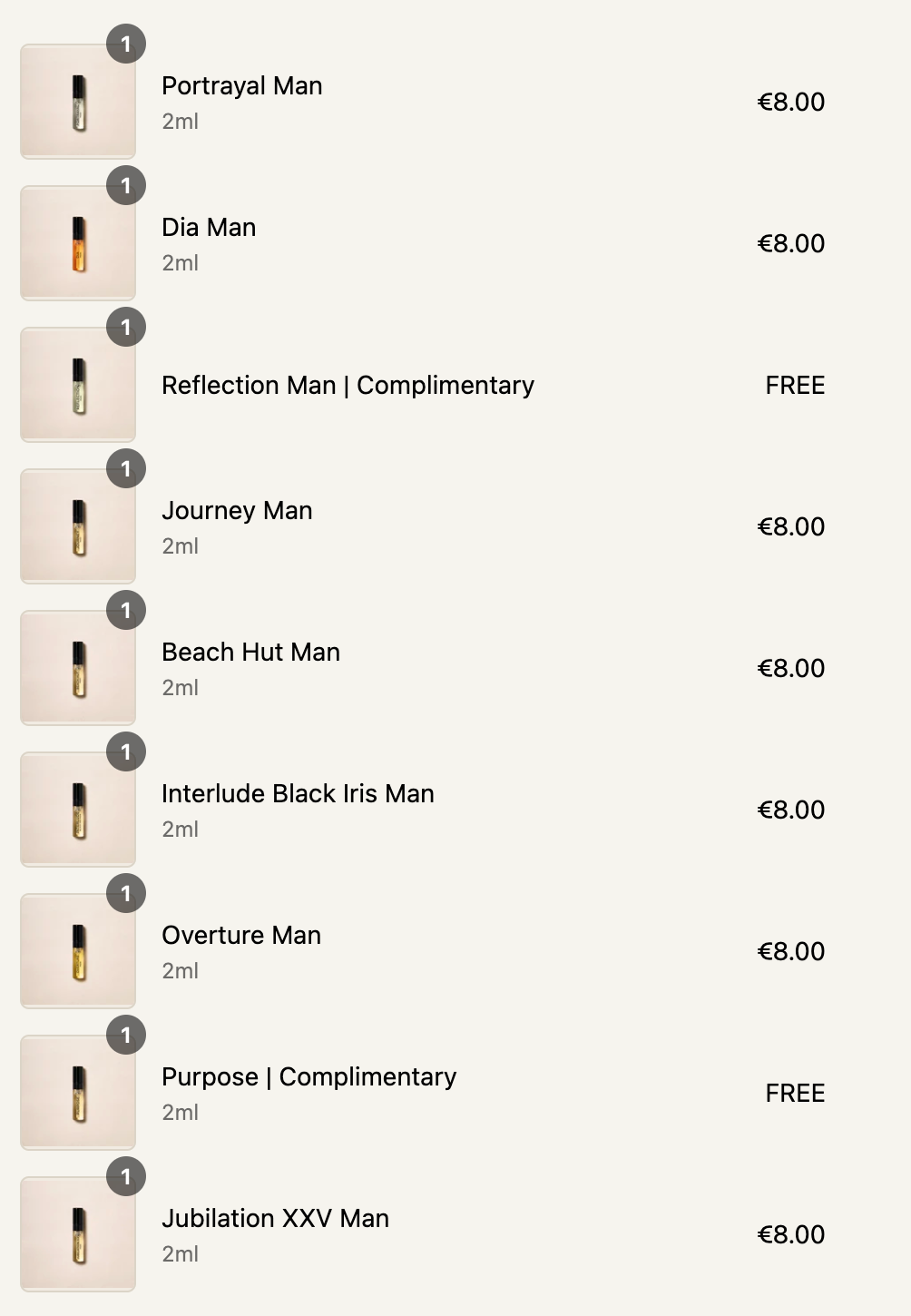
Task: Open the Journey Man product image
Action: point(78,527)
